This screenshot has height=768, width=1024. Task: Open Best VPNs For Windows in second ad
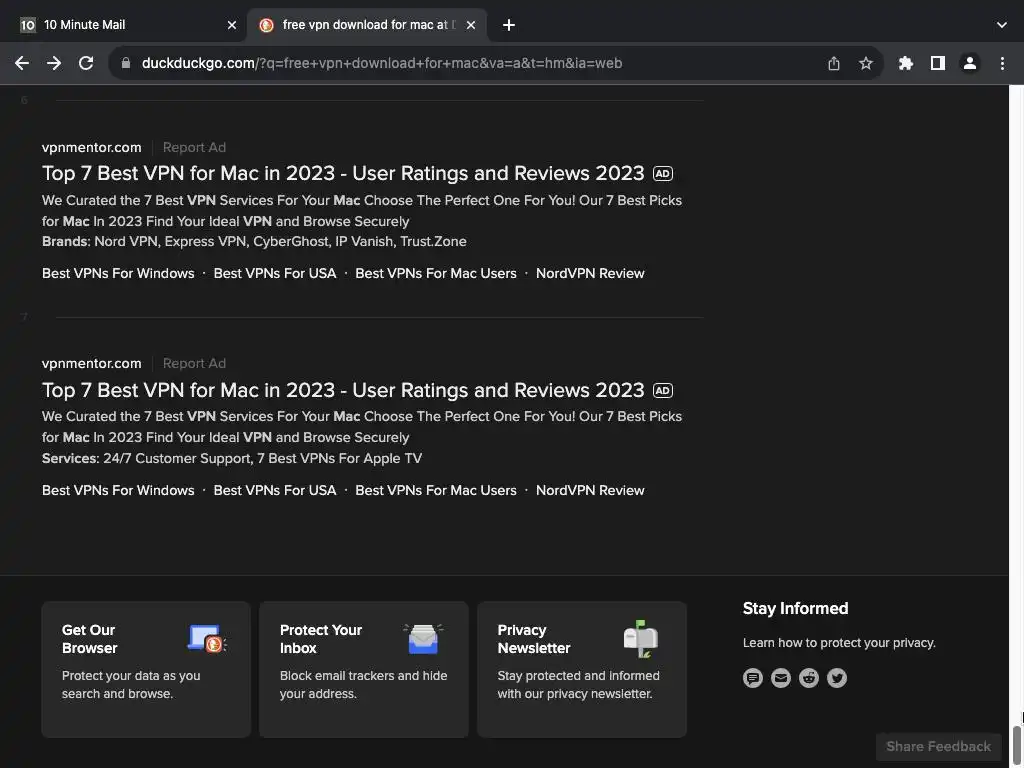coord(118,490)
